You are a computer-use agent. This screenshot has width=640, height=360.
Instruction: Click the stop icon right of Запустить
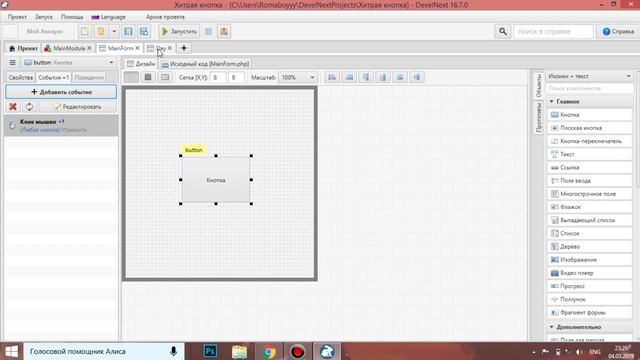pos(208,31)
